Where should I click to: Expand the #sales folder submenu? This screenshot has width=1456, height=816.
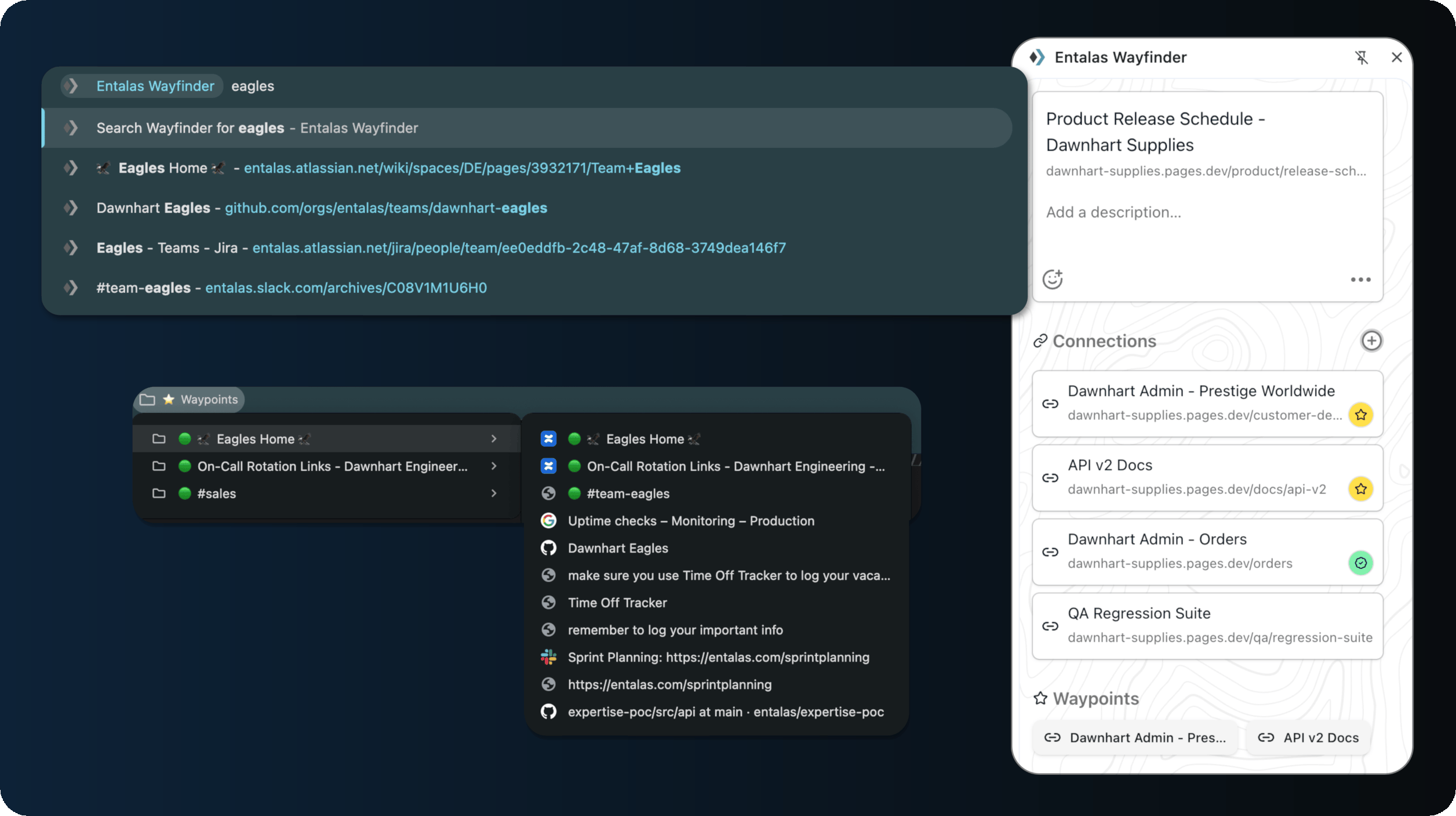494,493
